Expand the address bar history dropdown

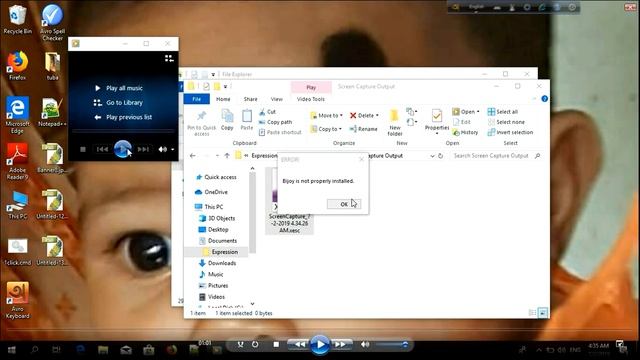432,156
